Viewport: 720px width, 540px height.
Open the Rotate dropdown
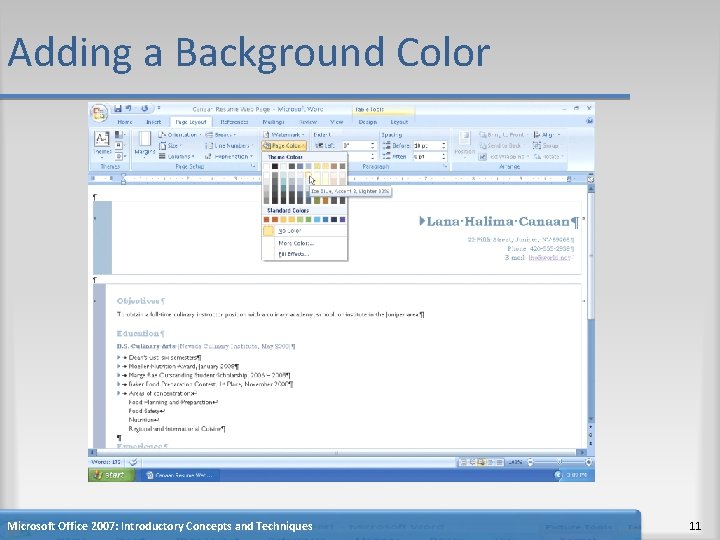548,157
